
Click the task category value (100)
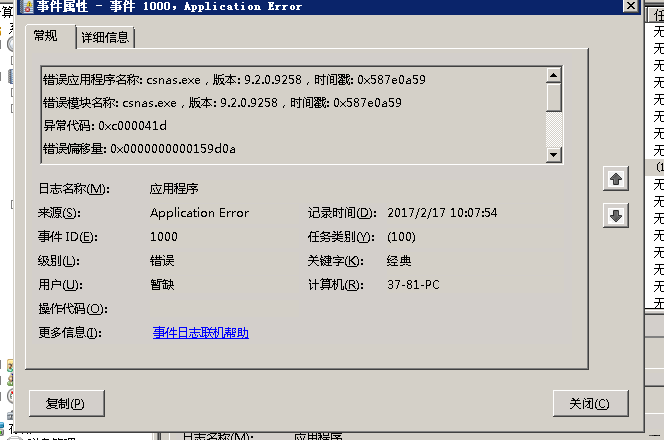[x=401, y=237]
